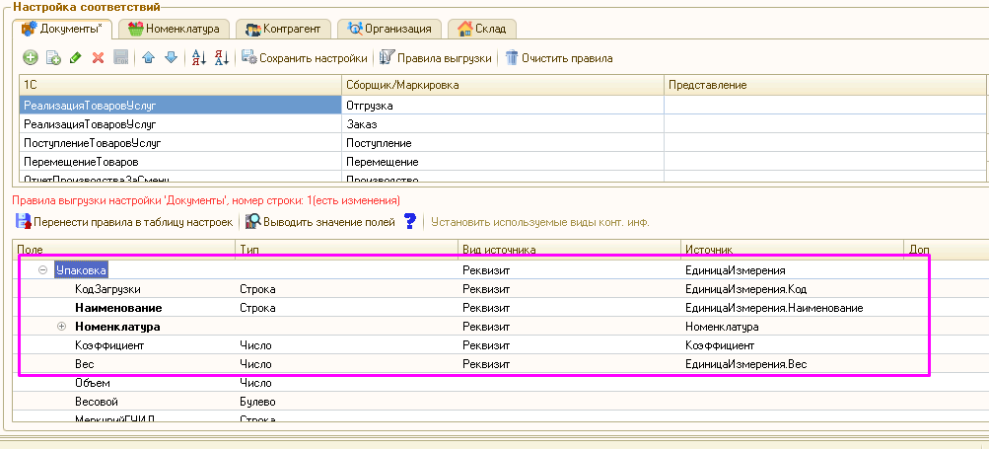Move the row up with the arrow icon

click(x=148, y=58)
